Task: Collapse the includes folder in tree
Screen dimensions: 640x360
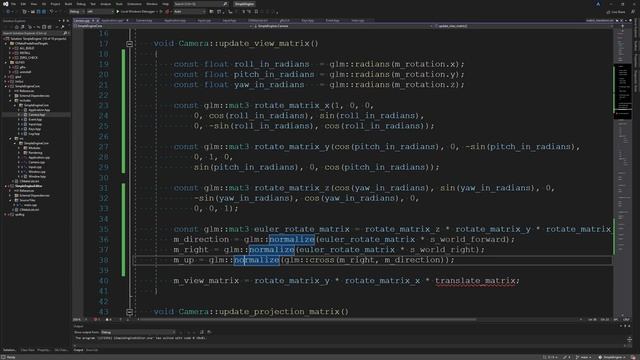Action: click(x=11, y=100)
